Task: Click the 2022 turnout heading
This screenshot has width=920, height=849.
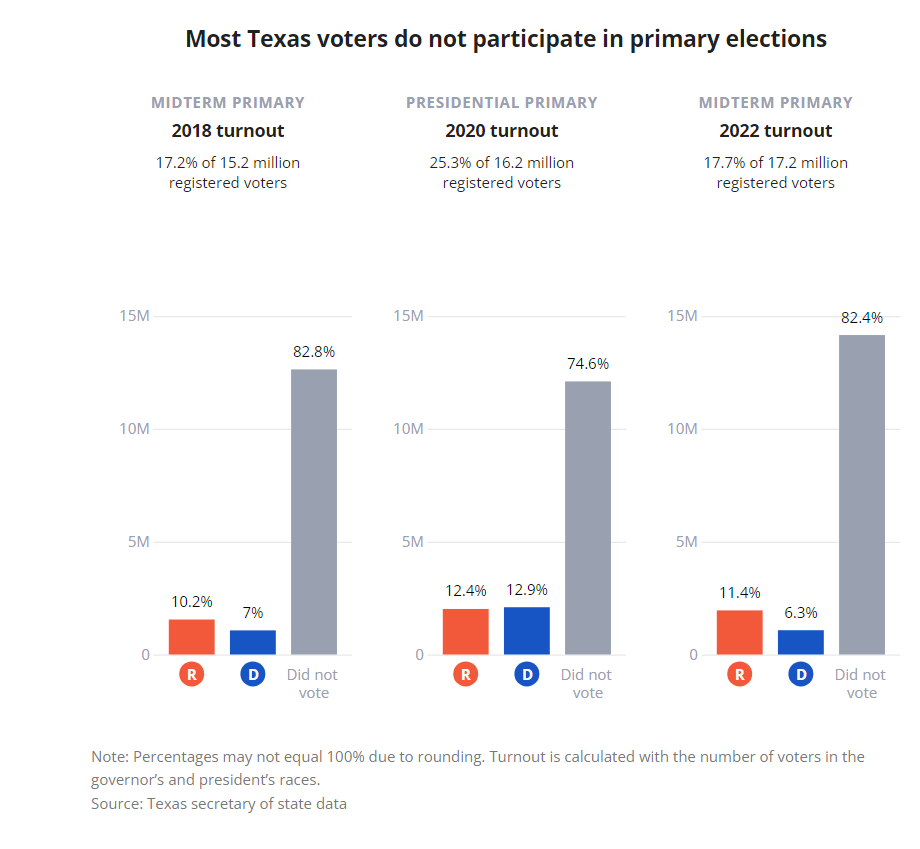Action: [x=776, y=131]
